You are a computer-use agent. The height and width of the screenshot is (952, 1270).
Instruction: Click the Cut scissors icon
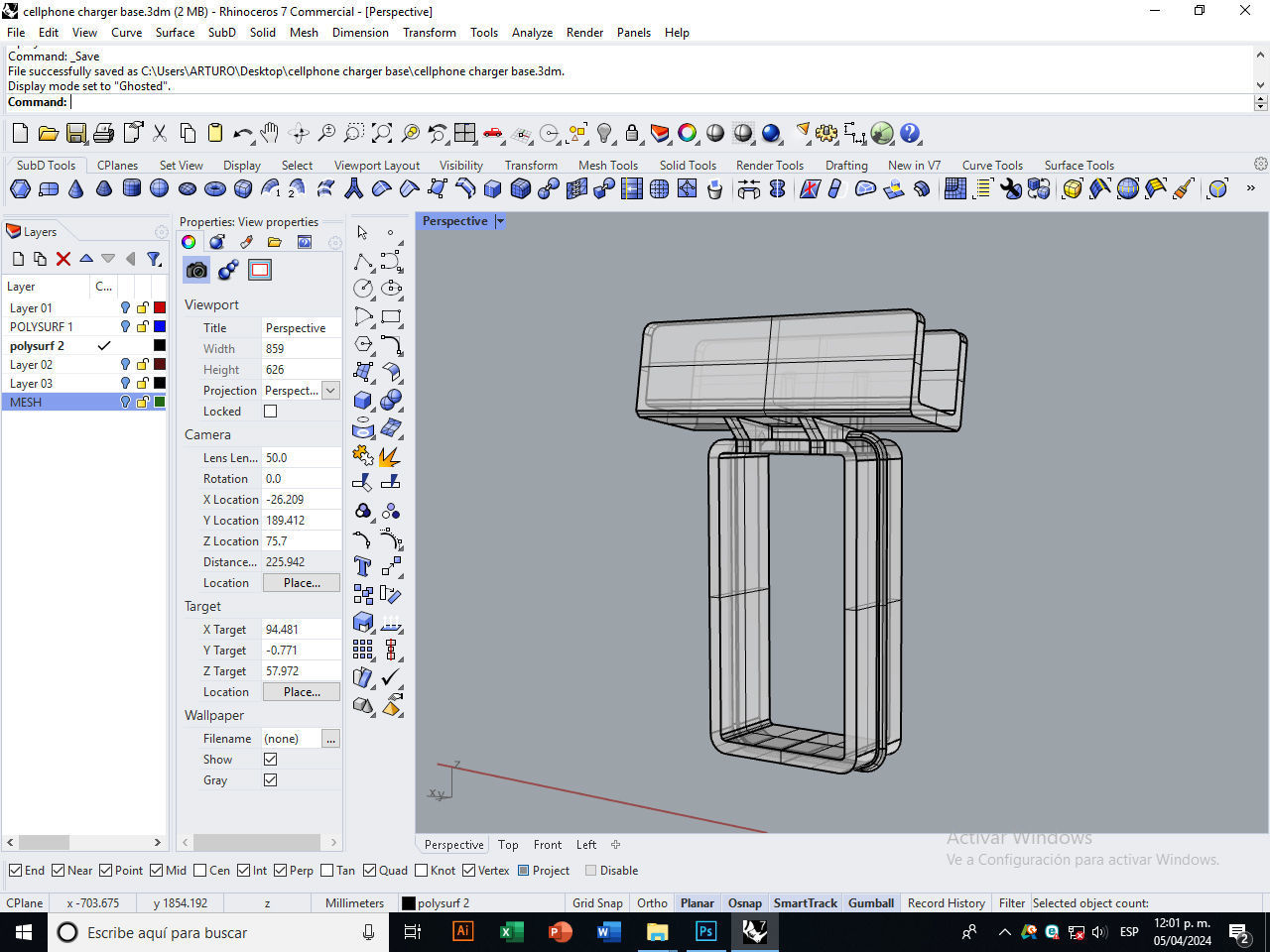click(159, 133)
